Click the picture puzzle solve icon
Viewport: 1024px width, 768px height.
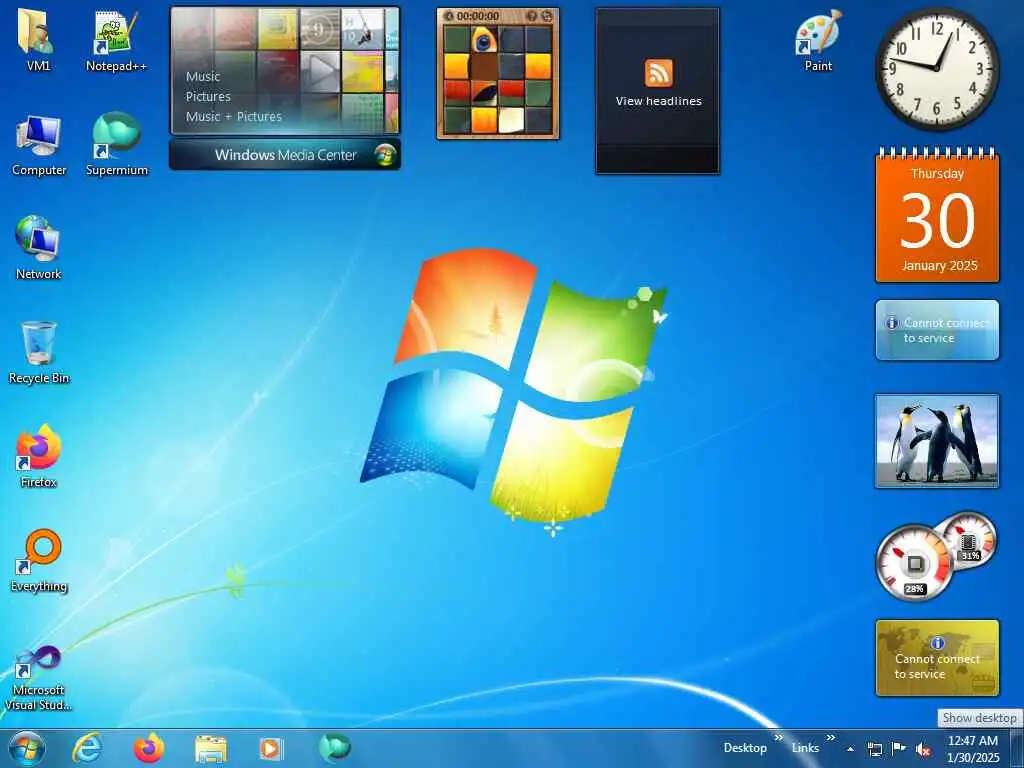[x=532, y=16]
